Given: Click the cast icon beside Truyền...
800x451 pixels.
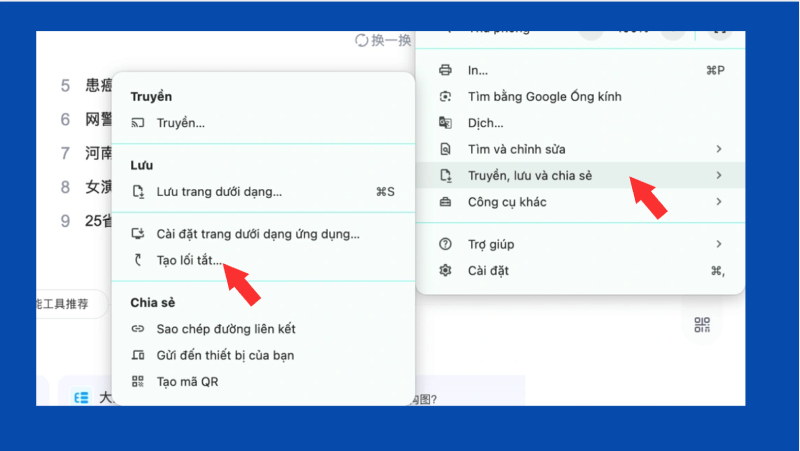Looking at the screenshot, I should click(x=139, y=123).
